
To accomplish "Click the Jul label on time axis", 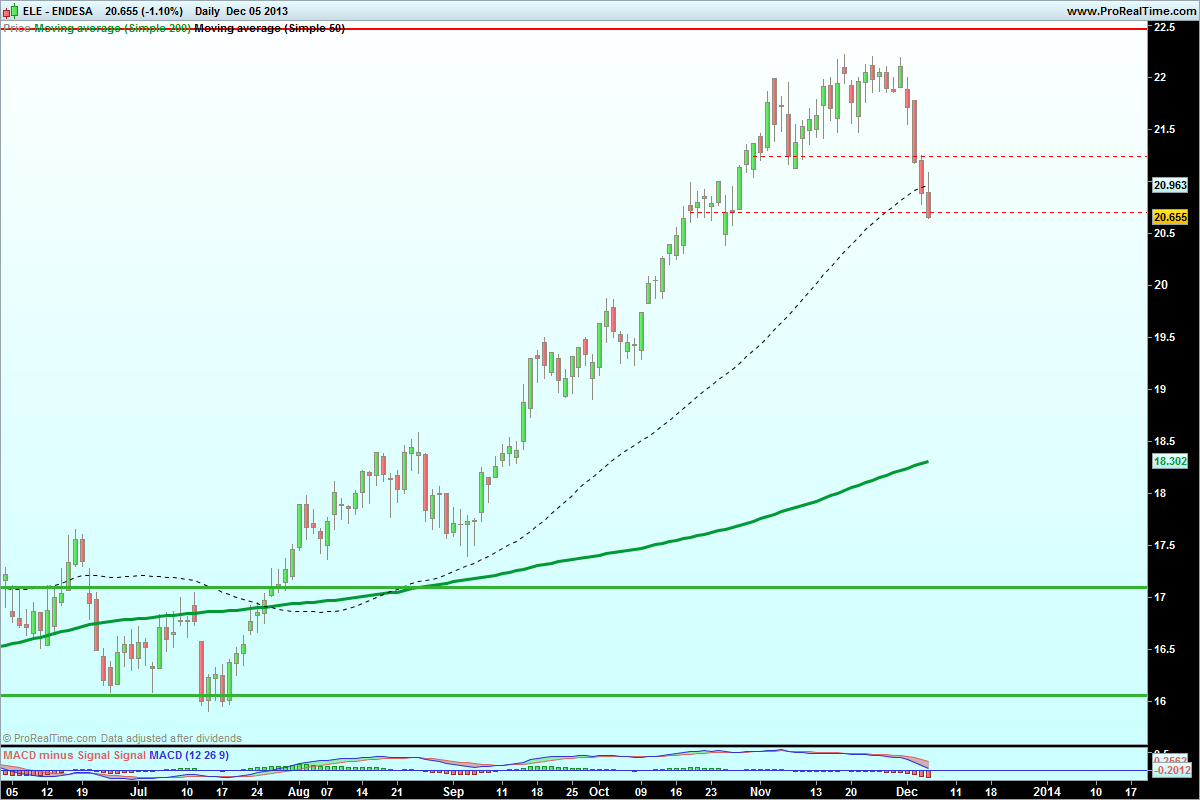I will coord(139,790).
